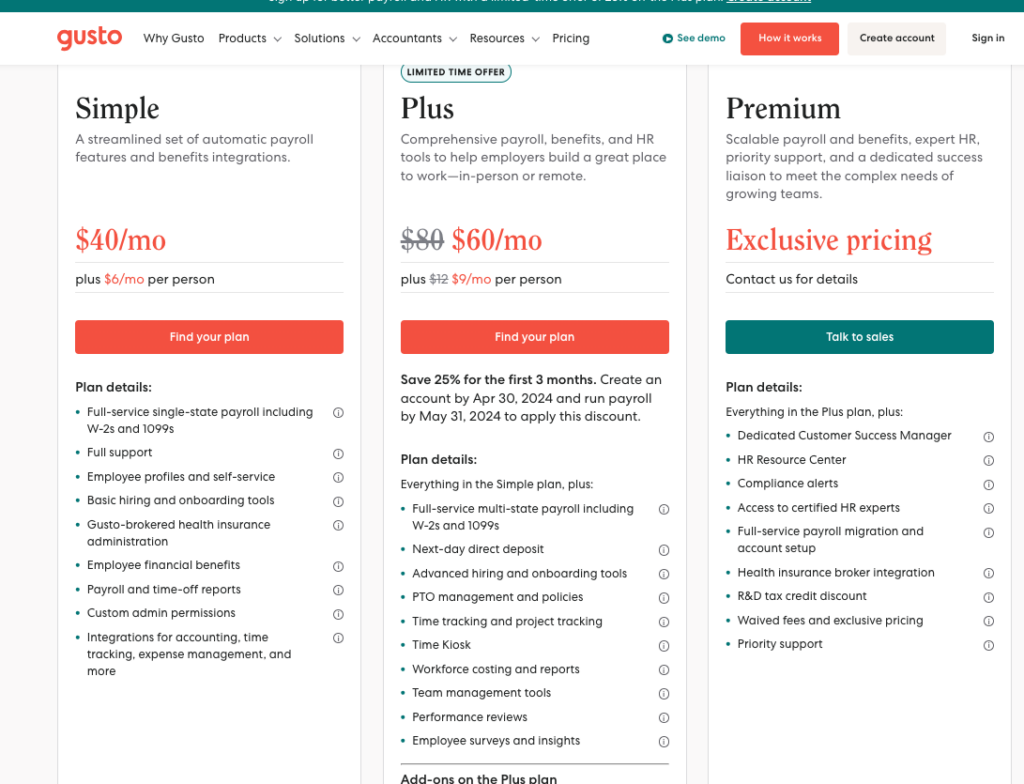Click Find your plan under Simple
The width and height of the screenshot is (1024, 784).
pyautogui.click(x=209, y=337)
